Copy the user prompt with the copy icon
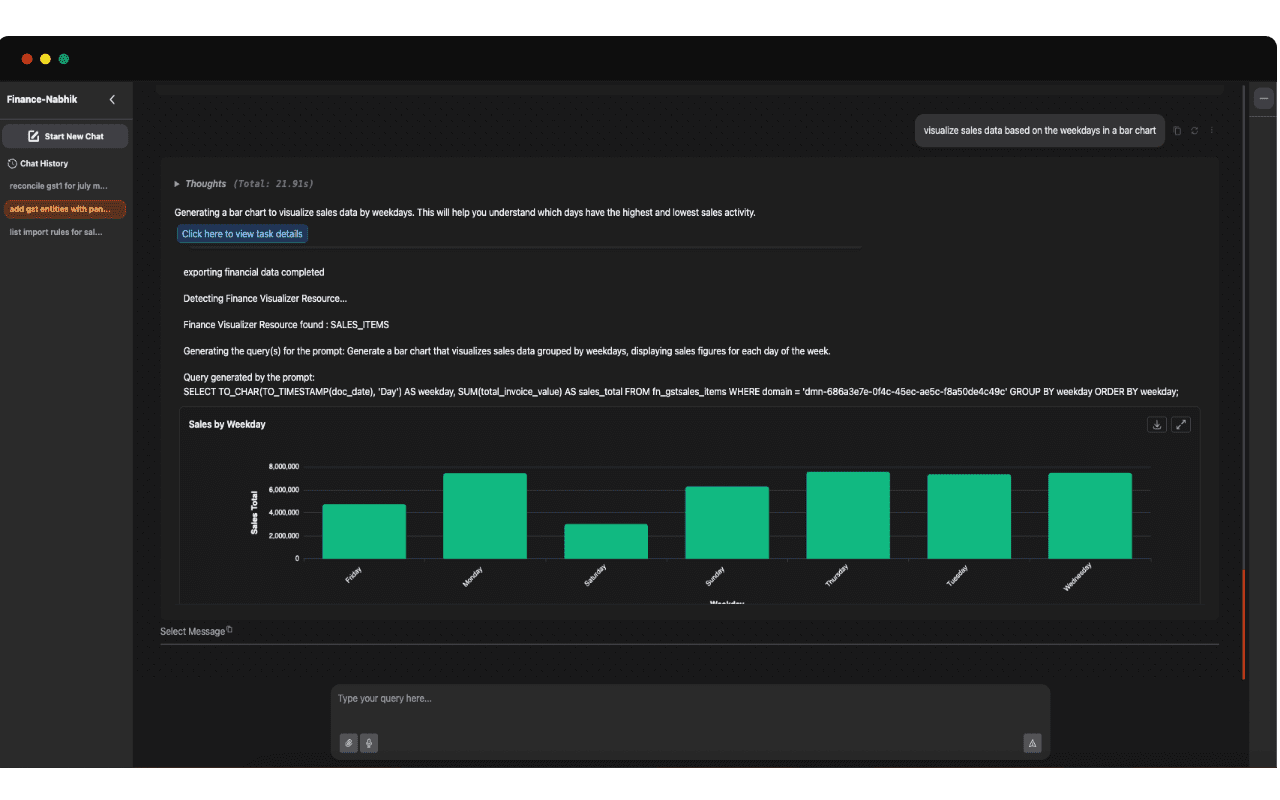The width and height of the screenshot is (1280, 800). [x=1177, y=131]
